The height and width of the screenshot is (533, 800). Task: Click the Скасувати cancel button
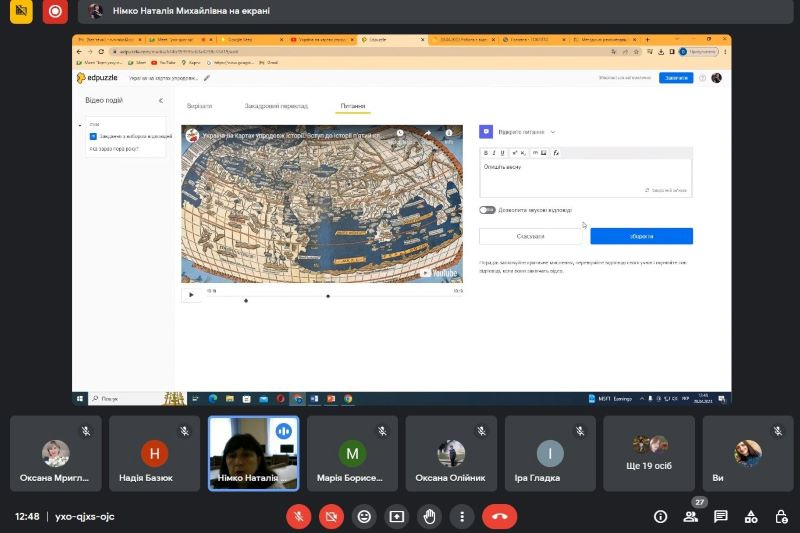(531, 236)
